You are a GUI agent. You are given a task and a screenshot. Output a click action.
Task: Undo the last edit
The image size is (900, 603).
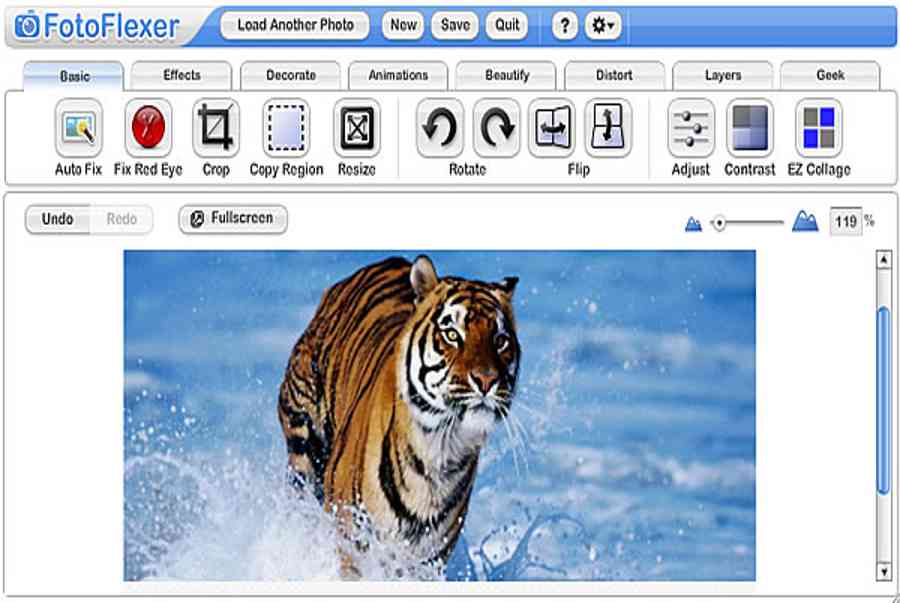coord(57,219)
